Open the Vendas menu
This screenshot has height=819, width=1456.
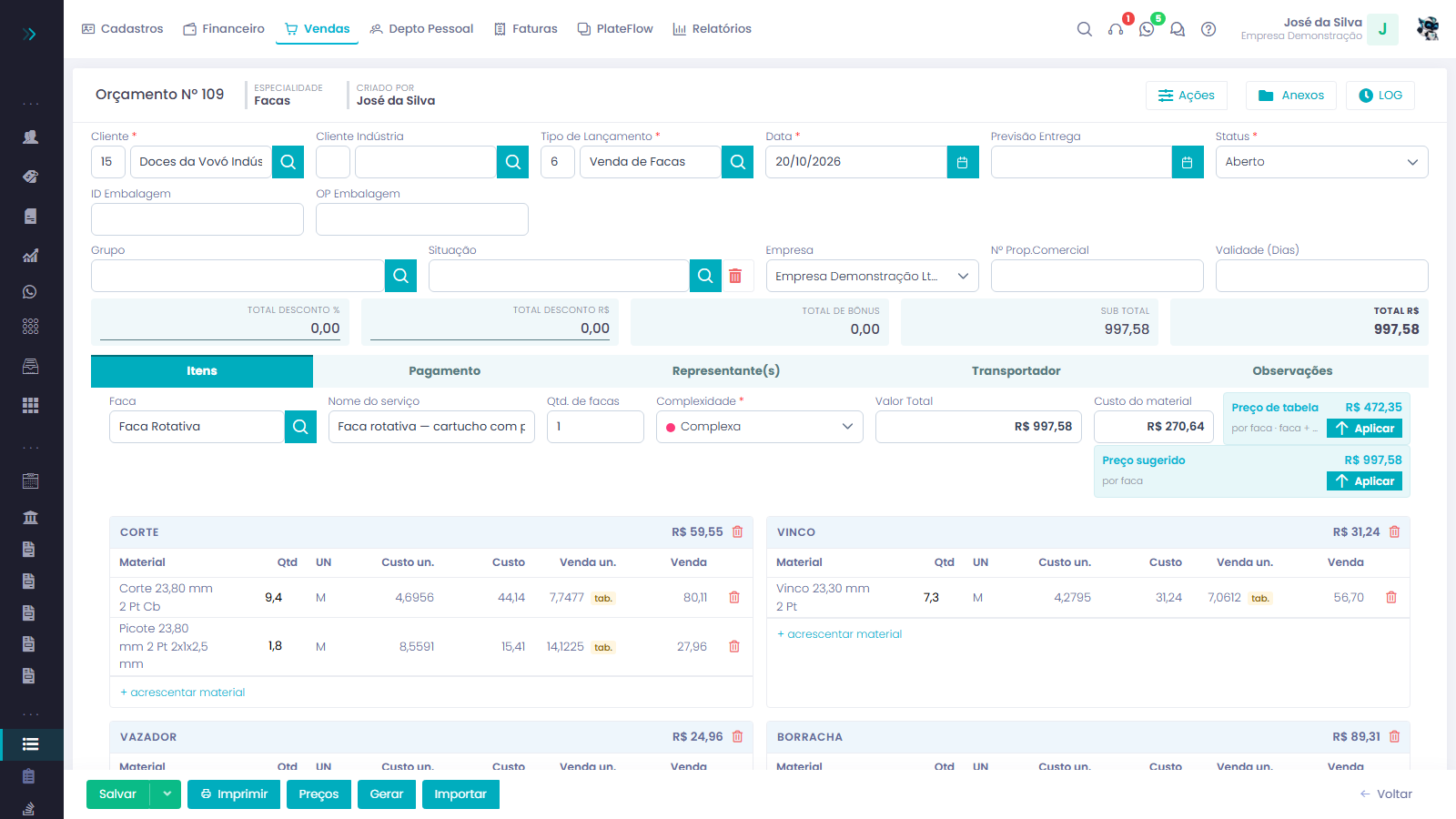(x=317, y=29)
